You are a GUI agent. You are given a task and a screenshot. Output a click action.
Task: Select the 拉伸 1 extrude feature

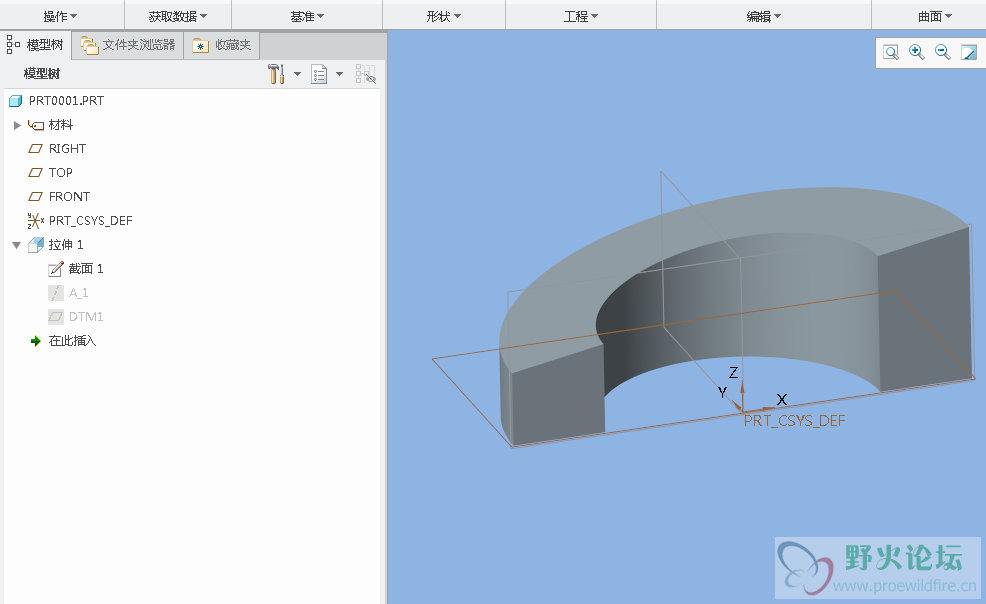click(66, 244)
